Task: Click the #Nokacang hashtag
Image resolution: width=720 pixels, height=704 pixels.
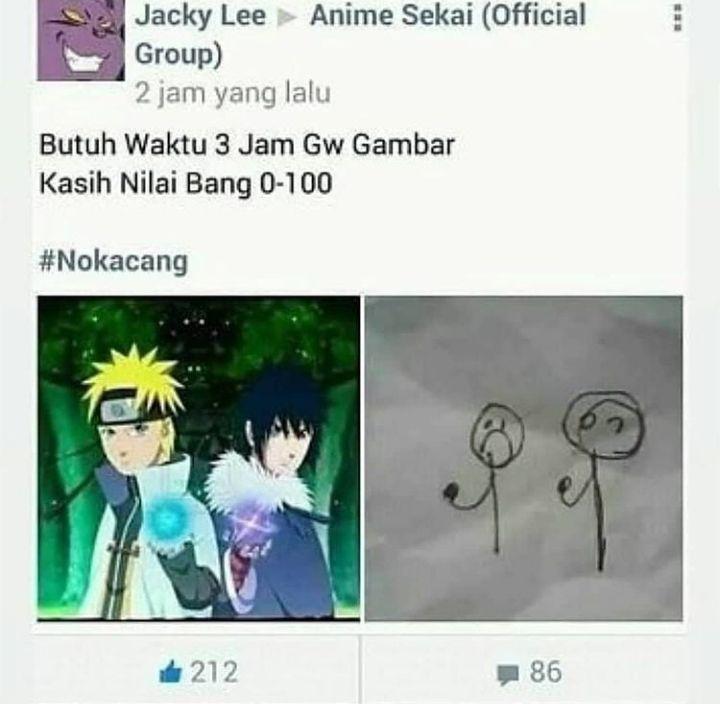Action: coord(114,261)
